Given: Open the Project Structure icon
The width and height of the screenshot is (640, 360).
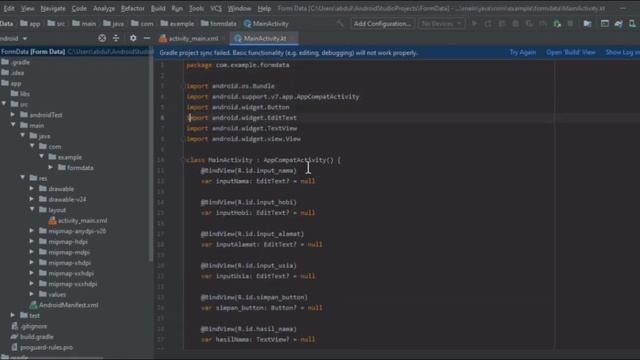Looking at the screenshot, I should coord(587,24).
